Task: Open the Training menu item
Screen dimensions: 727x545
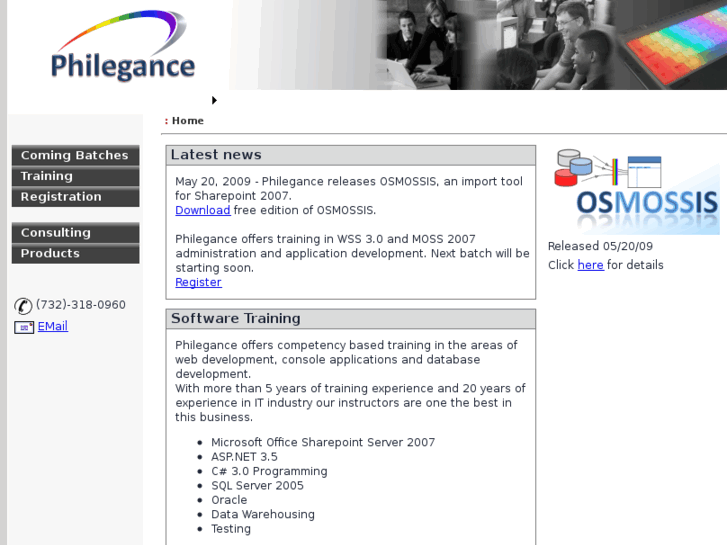Action: tap(76, 176)
